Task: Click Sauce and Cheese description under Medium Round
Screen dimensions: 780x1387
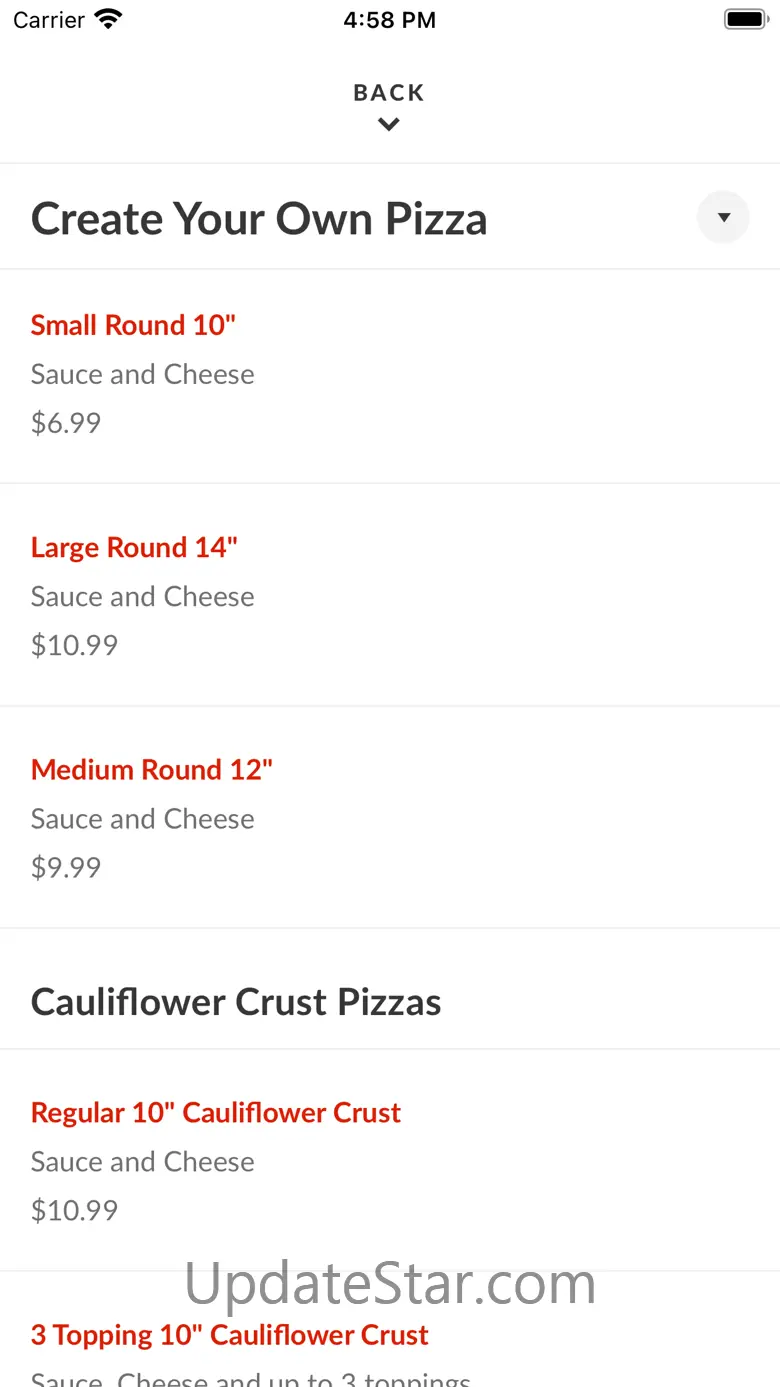Action: click(x=143, y=819)
